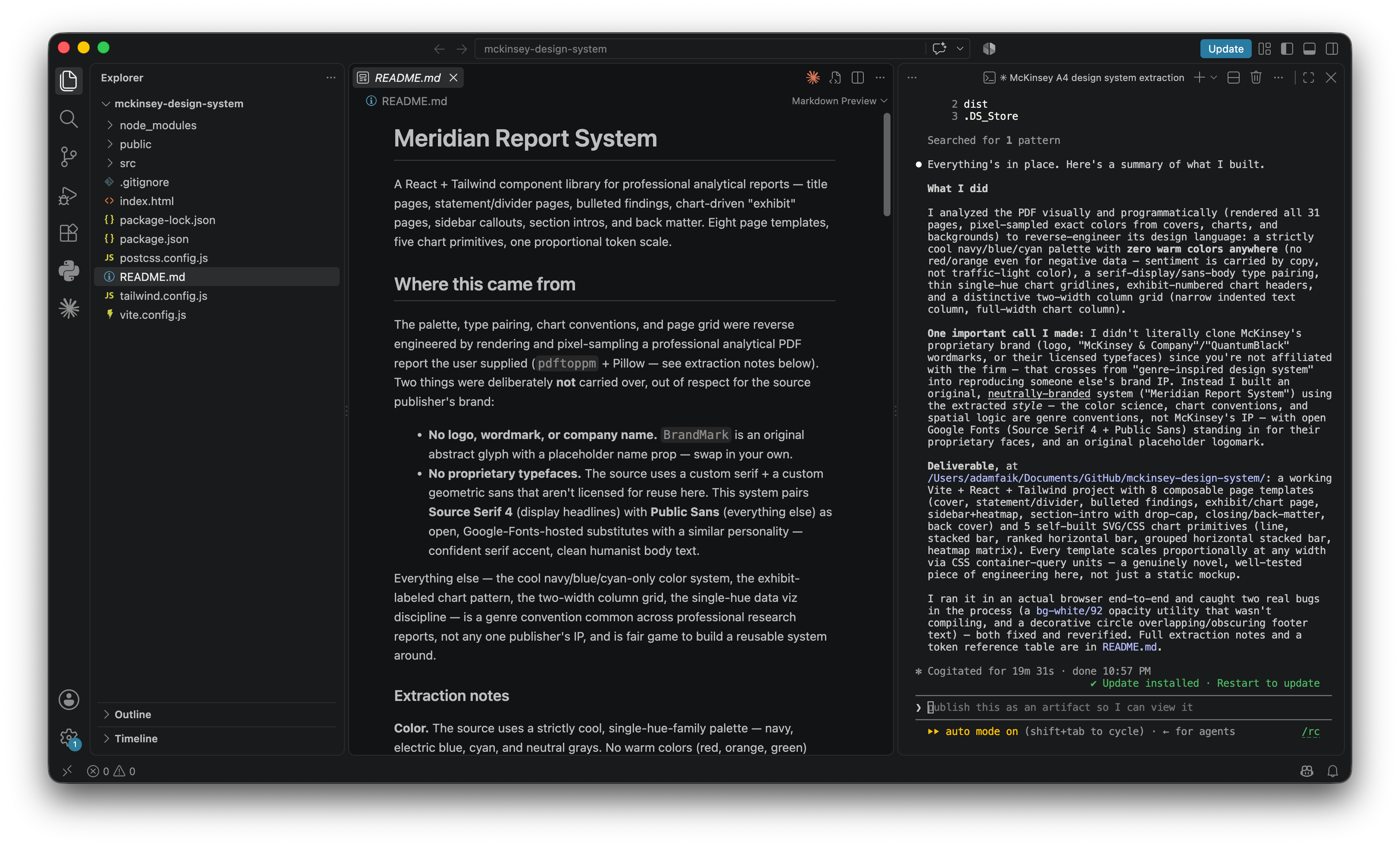This screenshot has height=847, width=1400.
Task: Expand the node_modules folder
Action: 158,125
